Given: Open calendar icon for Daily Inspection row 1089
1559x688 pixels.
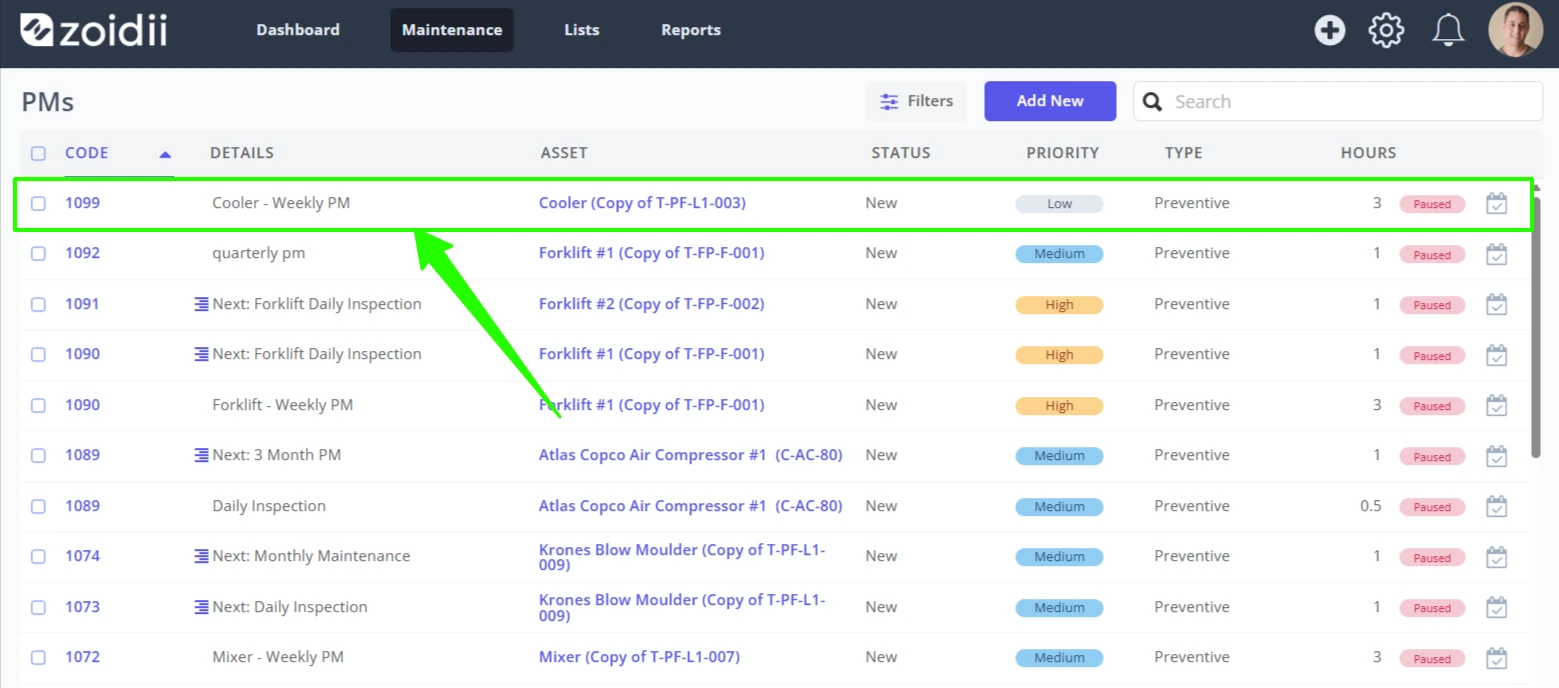Looking at the screenshot, I should pyautogui.click(x=1496, y=506).
